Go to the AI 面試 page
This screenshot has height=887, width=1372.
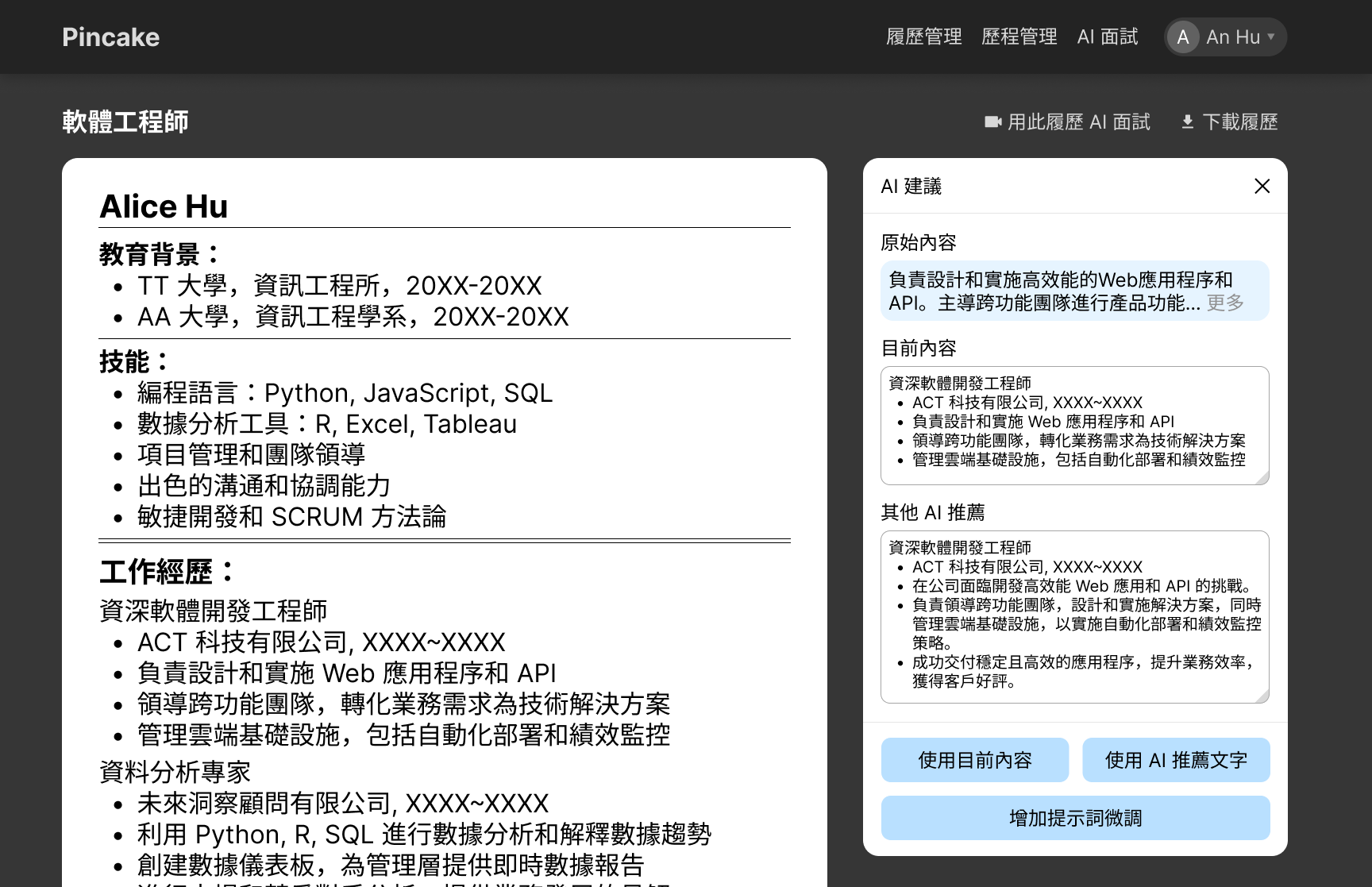coord(1107,37)
